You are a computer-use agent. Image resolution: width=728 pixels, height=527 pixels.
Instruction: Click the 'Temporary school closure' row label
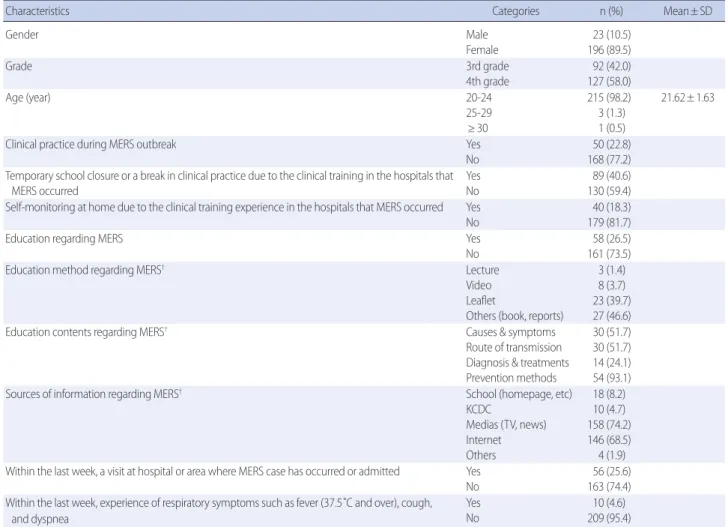[x=229, y=183]
